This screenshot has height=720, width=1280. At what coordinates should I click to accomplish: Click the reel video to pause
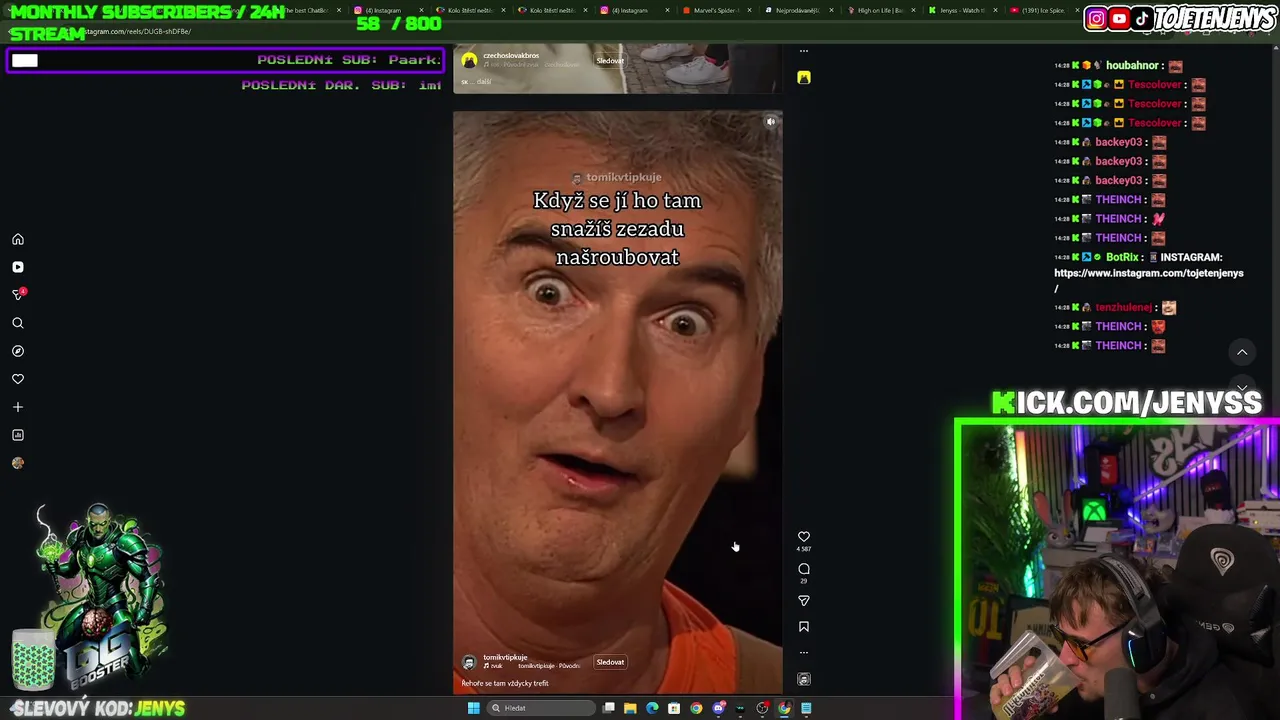[x=618, y=400]
